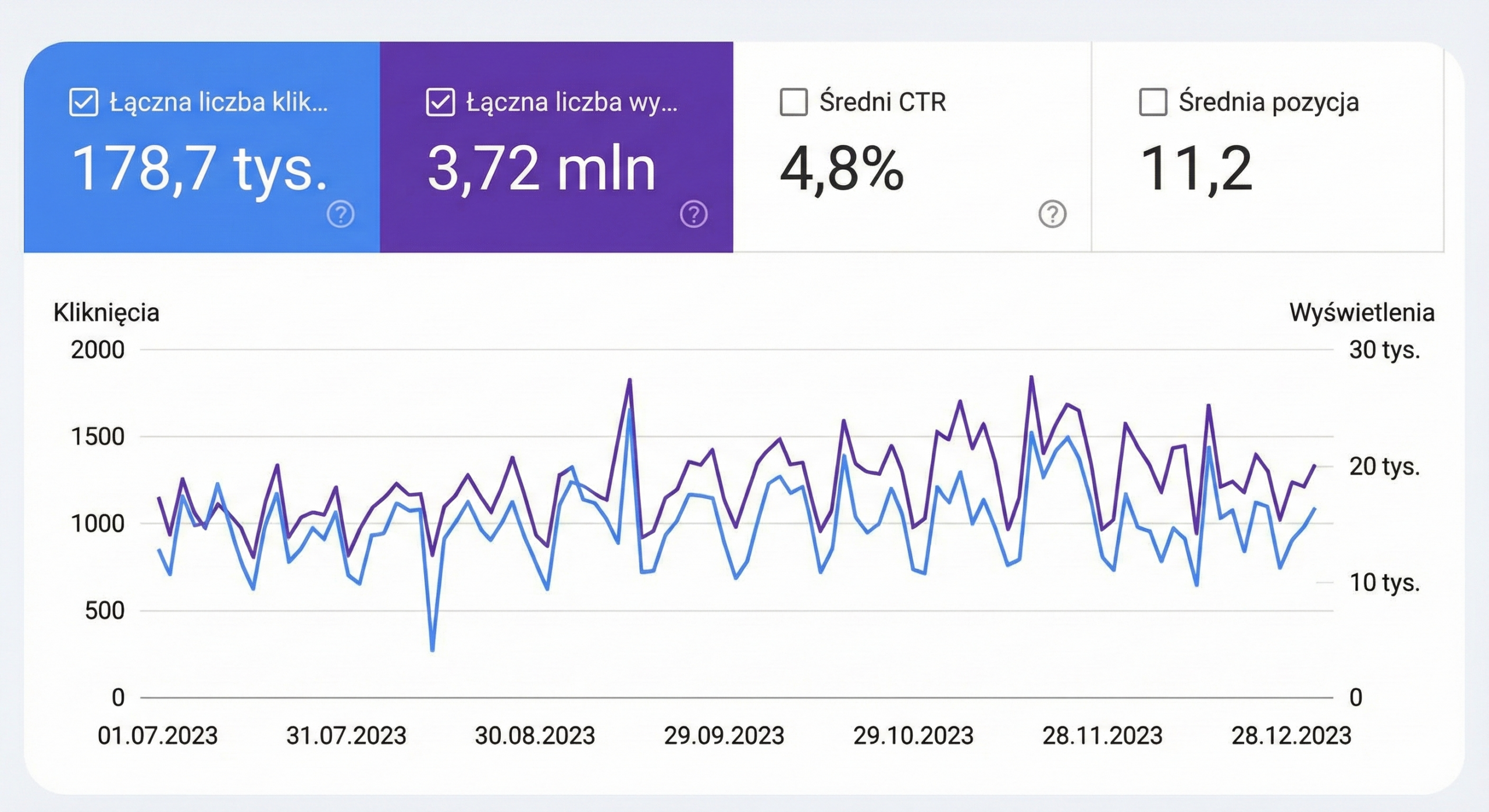Viewport: 1489px width, 812px height.
Task: Click the 4,8% CTR value
Action: pos(842,169)
